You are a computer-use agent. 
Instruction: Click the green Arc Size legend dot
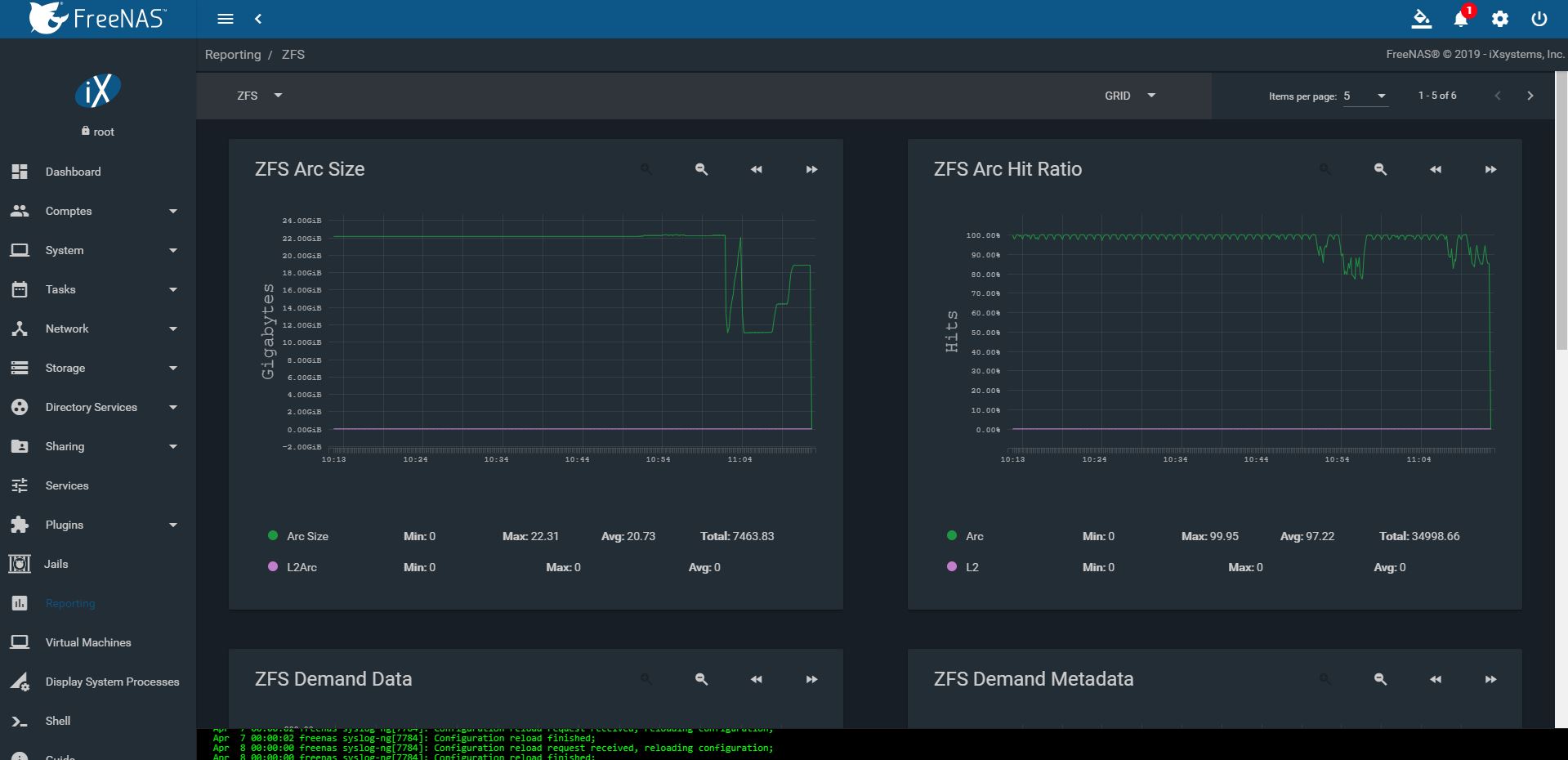(x=273, y=535)
